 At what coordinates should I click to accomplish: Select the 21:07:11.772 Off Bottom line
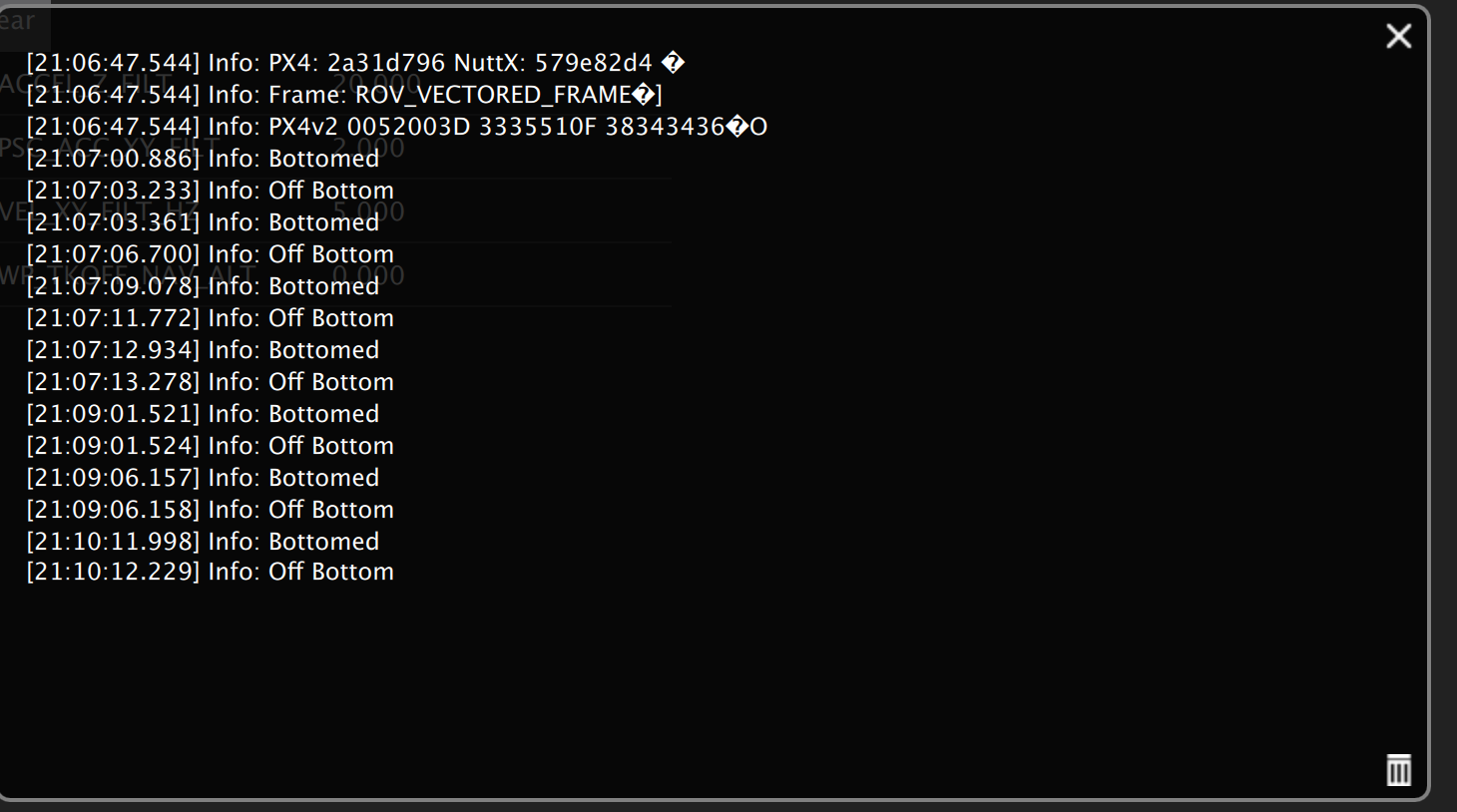211,318
